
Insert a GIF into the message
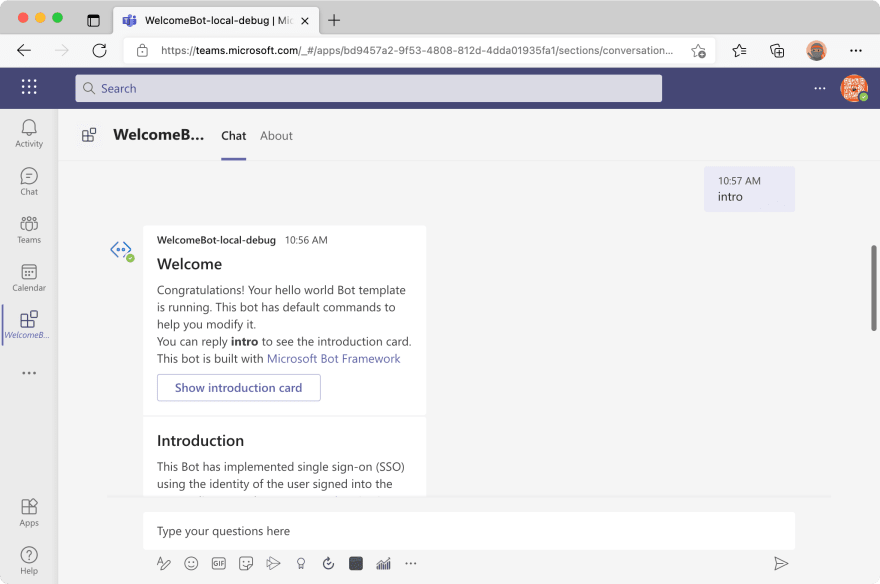[218, 563]
